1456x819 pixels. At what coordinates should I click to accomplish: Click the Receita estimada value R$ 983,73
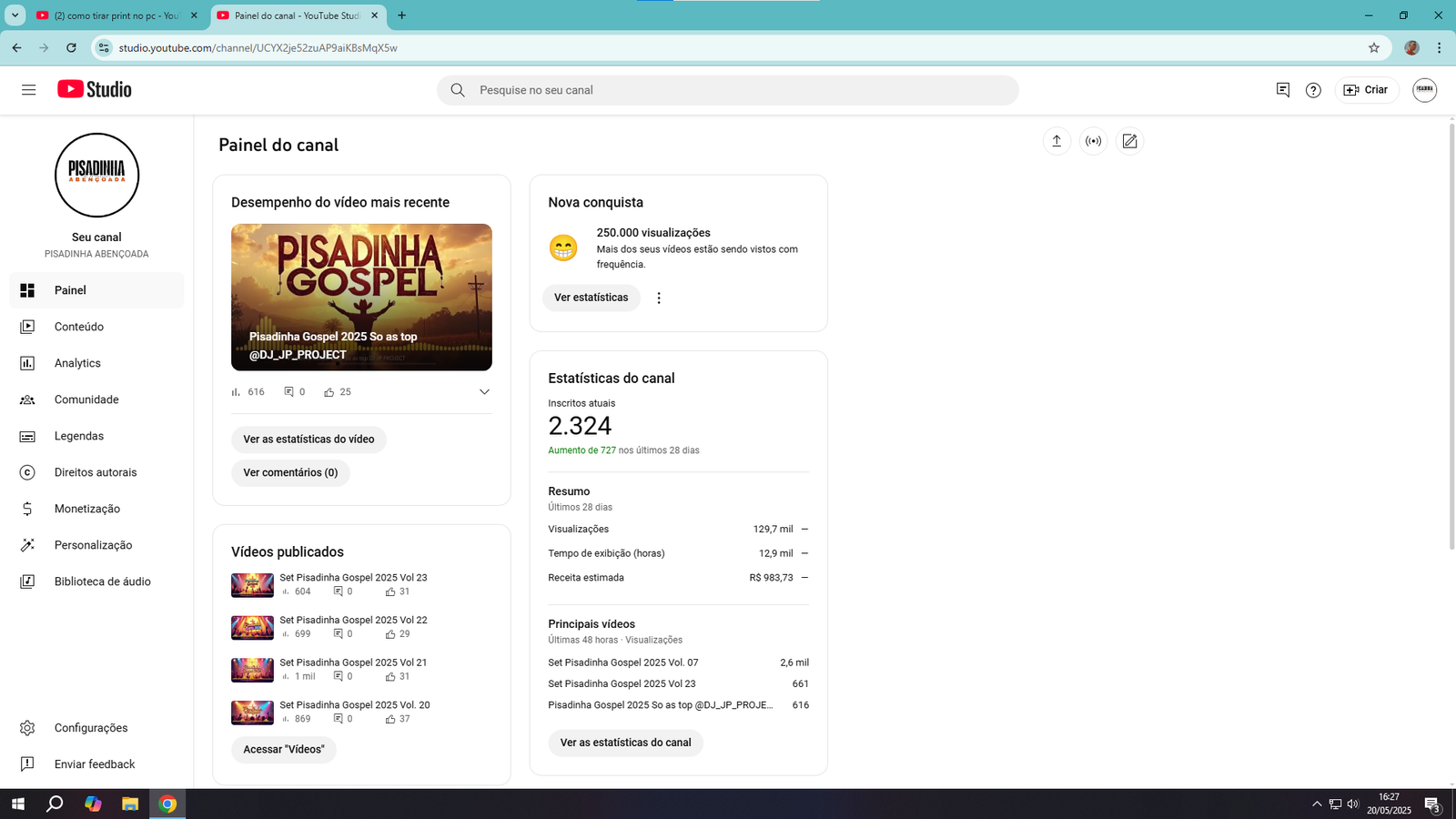point(772,578)
